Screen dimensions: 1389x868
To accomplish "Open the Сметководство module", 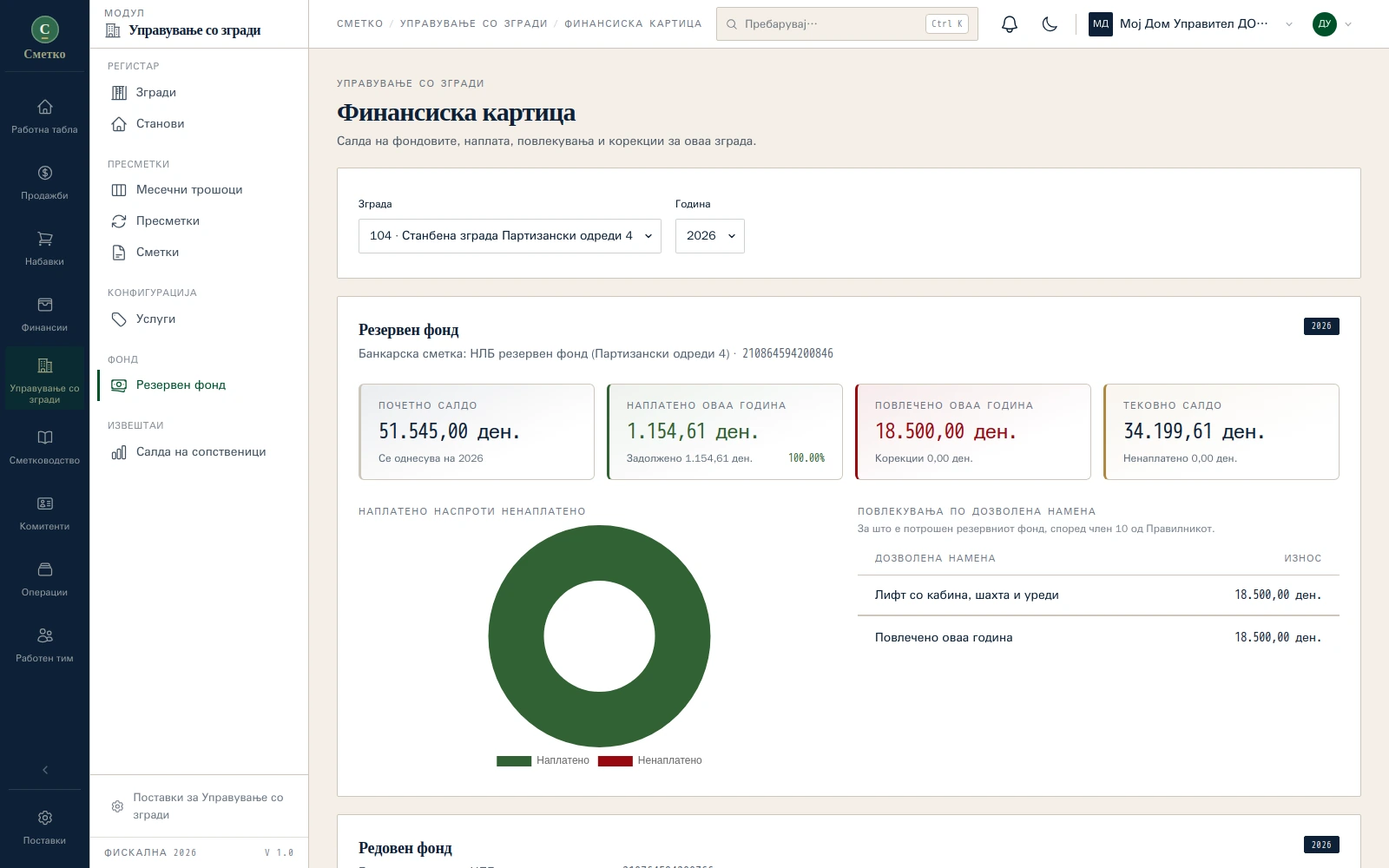I will click(x=44, y=448).
